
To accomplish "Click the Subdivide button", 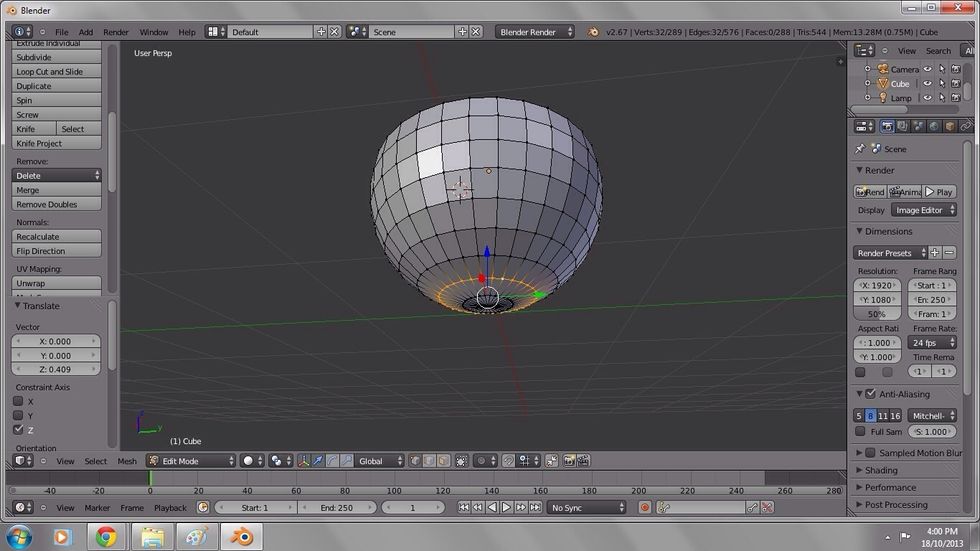I will (x=56, y=57).
